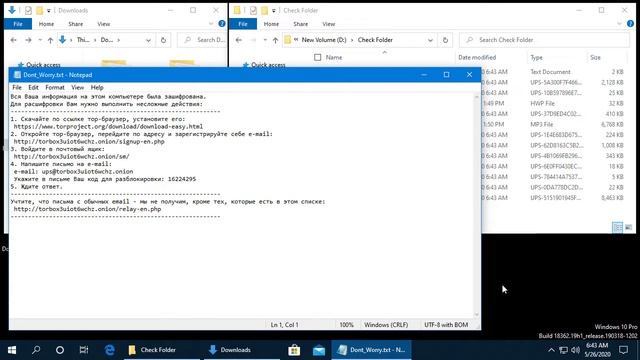Refresh the Downloads window
This screenshot has width=640, height=360.
pos(163,40)
